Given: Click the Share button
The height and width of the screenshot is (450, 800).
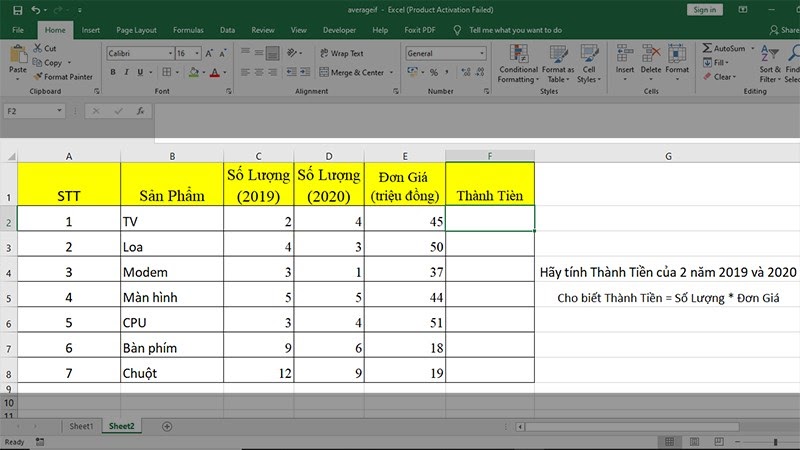Looking at the screenshot, I should tap(785, 30).
